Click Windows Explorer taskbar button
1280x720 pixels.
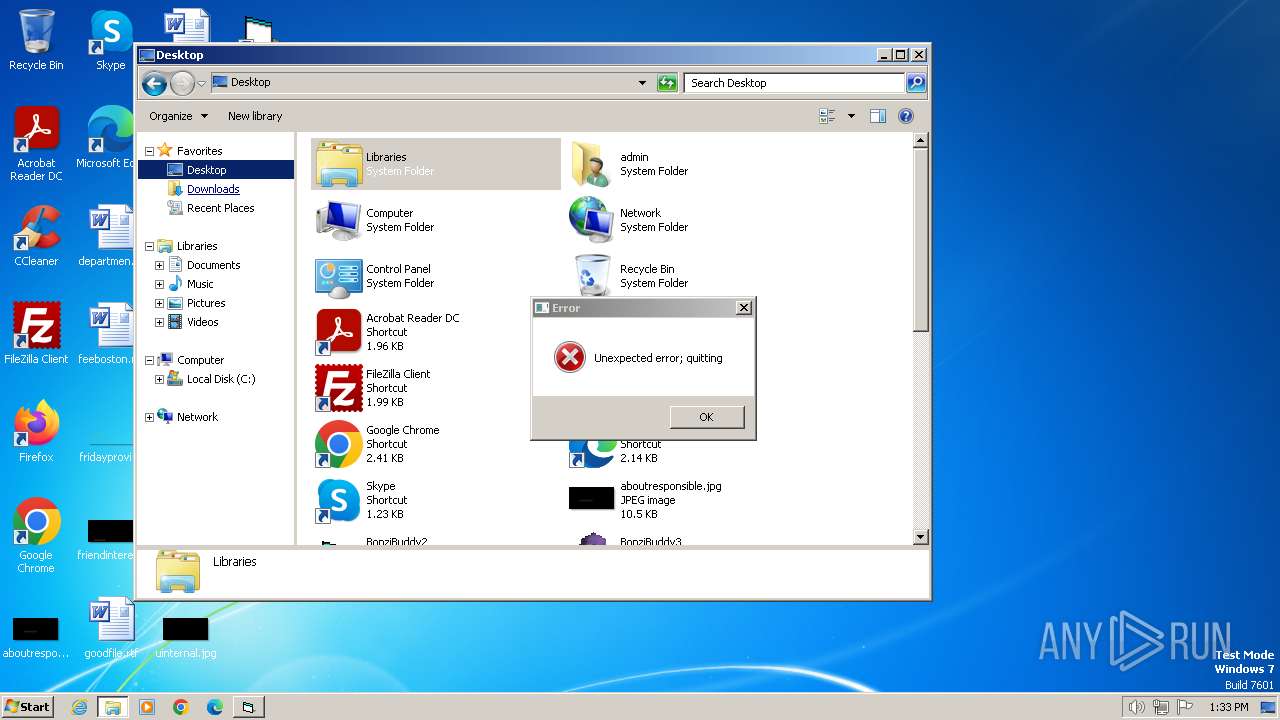pos(112,707)
